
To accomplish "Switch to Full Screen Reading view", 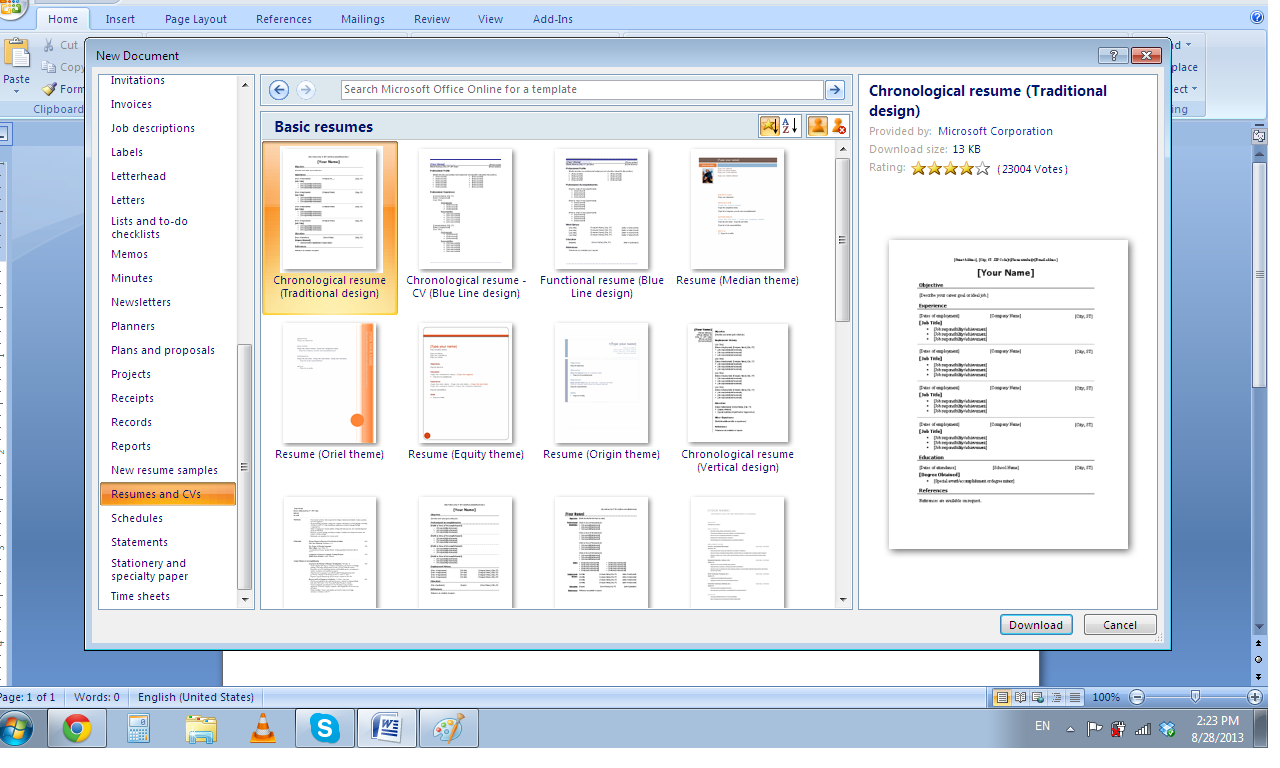I will coord(1021,697).
